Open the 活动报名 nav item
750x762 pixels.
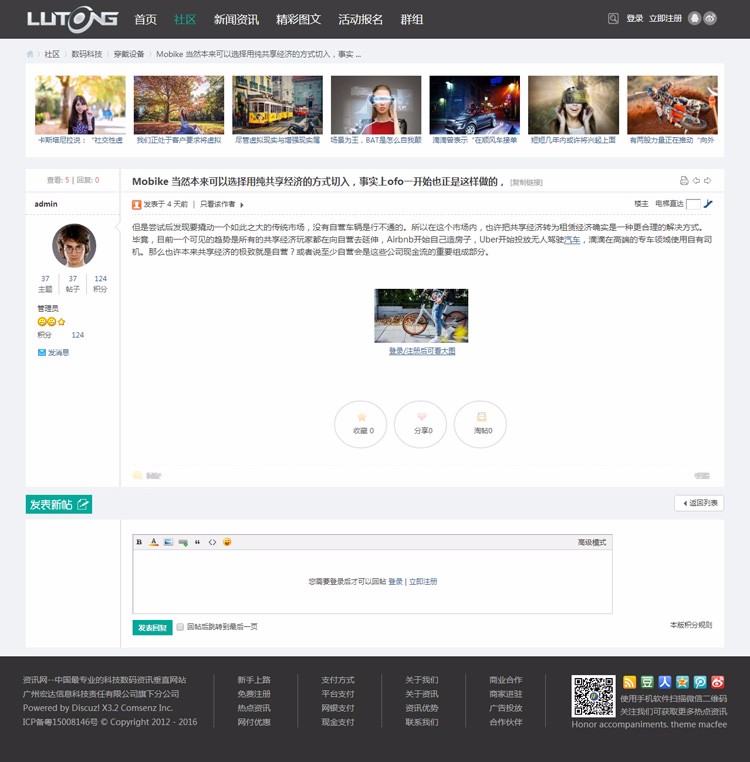[361, 19]
